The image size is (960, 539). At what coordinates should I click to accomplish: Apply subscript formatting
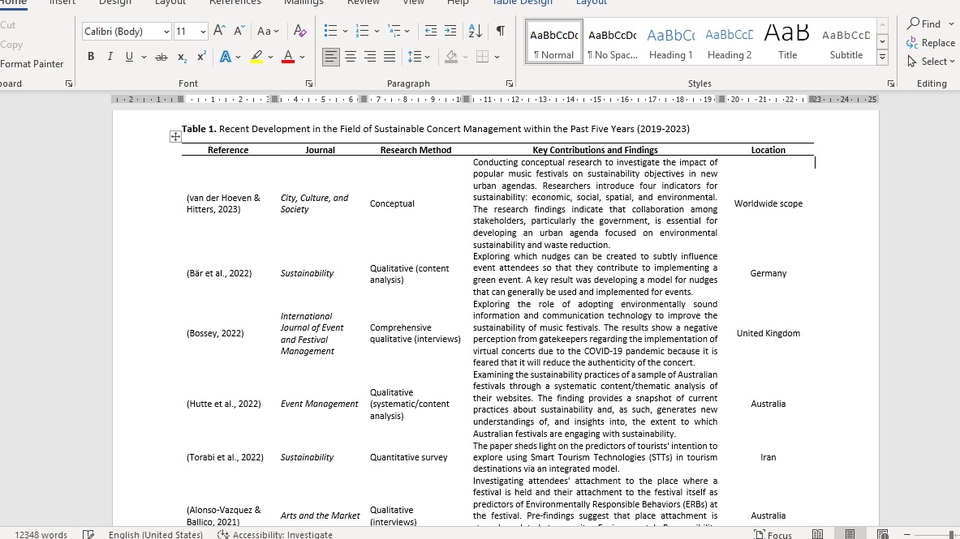coord(184,57)
